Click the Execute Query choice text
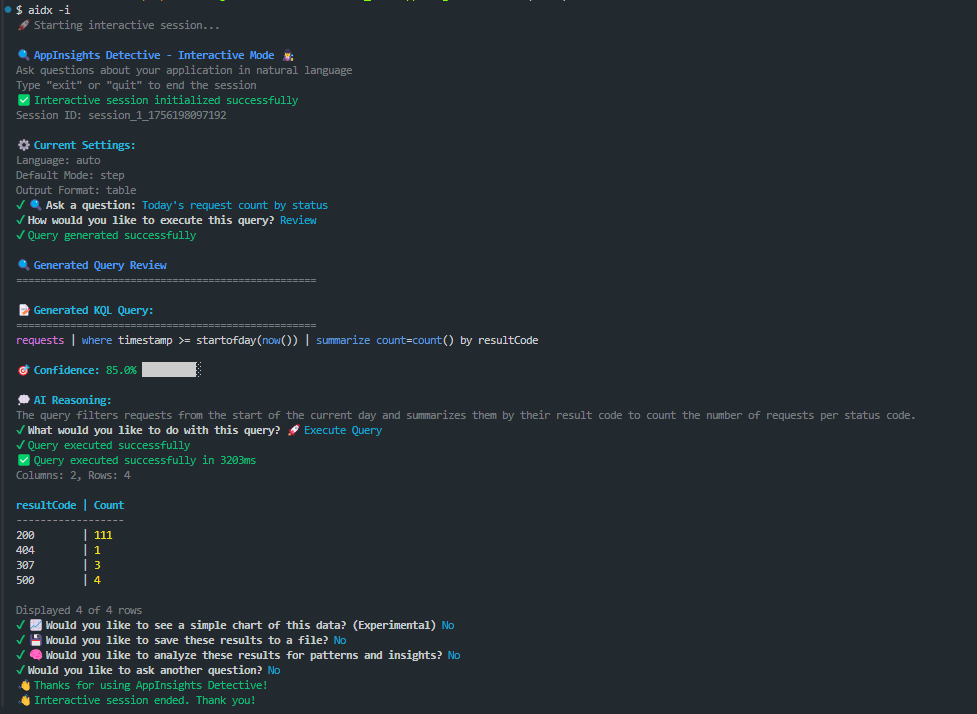This screenshot has width=977, height=714. tap(343, 430)
